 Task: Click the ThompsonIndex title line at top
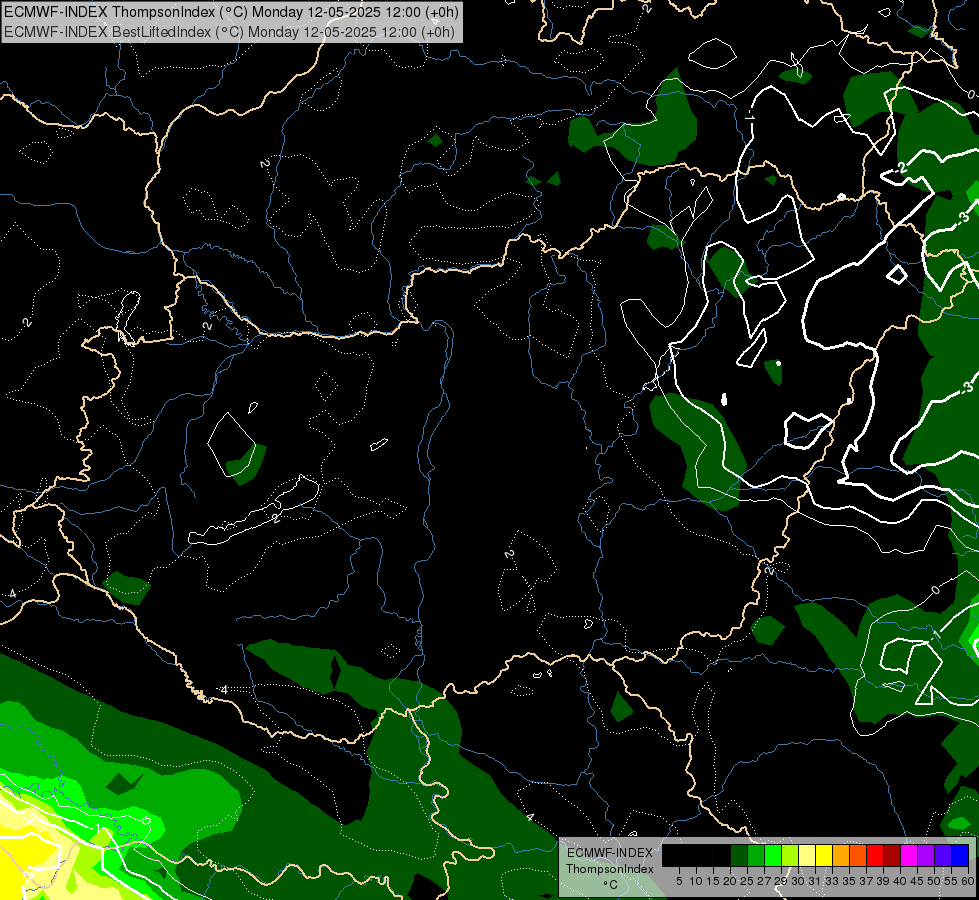pos(231,11)
